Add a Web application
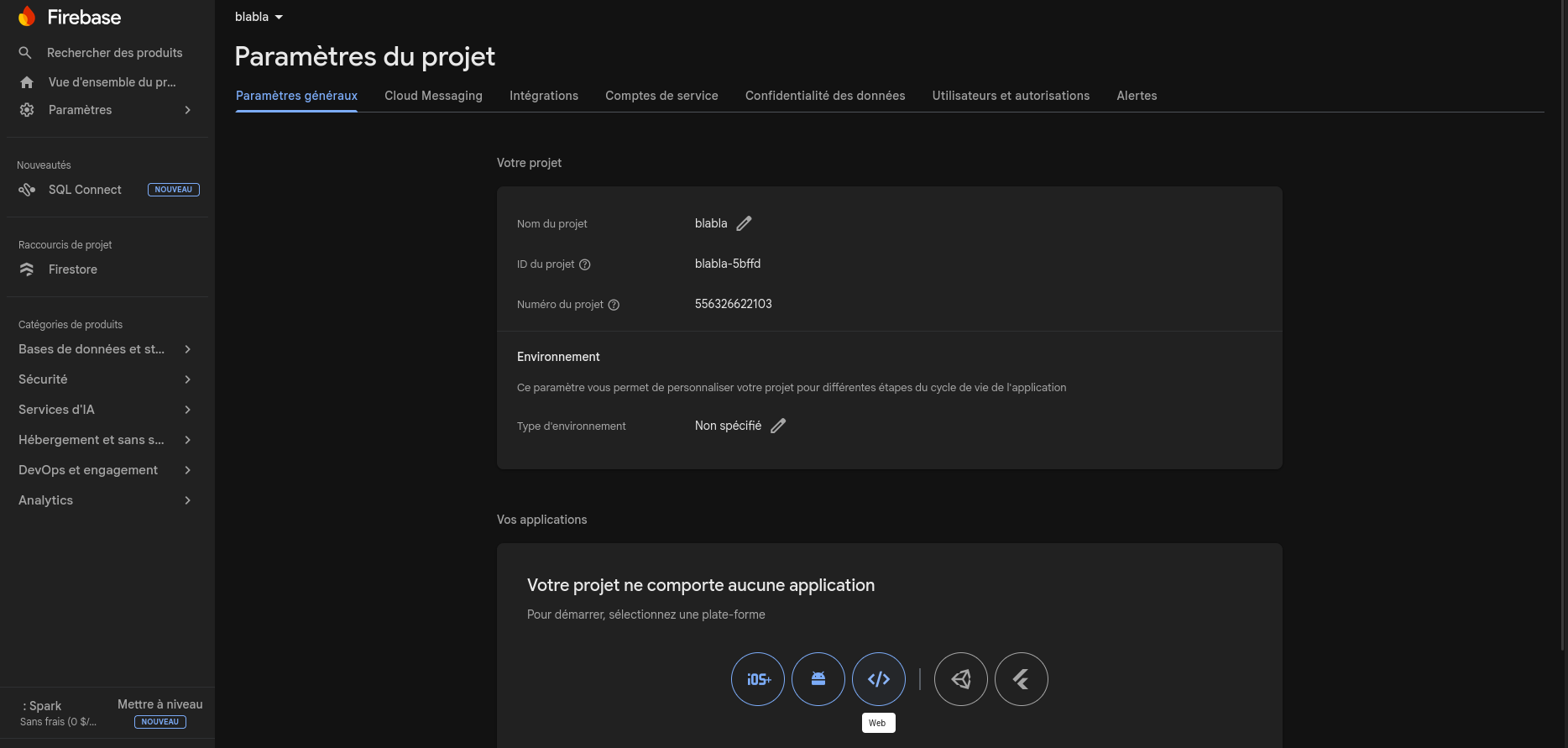1568x748 pixels. point(879,679)
